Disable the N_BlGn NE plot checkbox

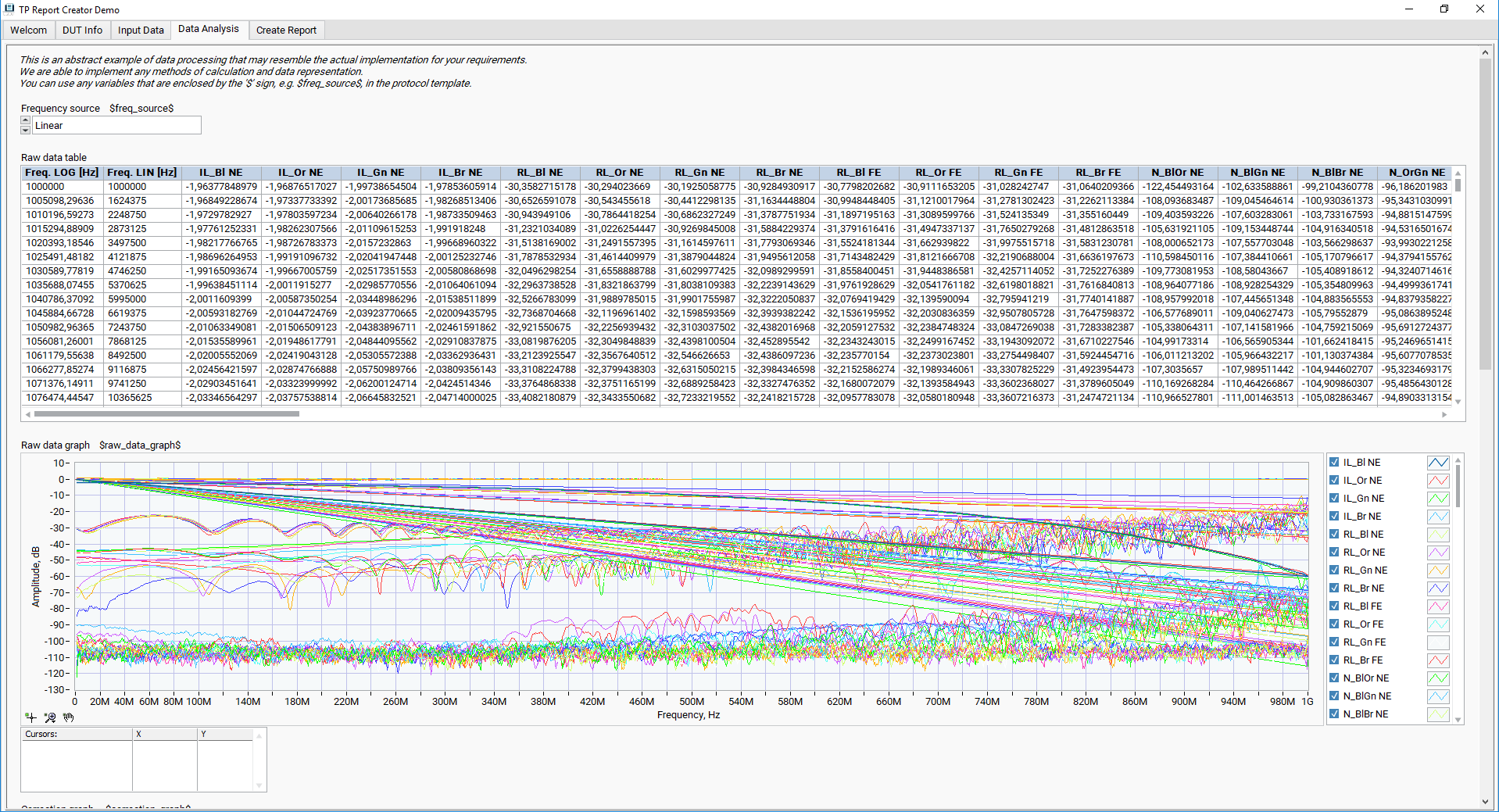pyautogui.click(x=1335, y=696)
